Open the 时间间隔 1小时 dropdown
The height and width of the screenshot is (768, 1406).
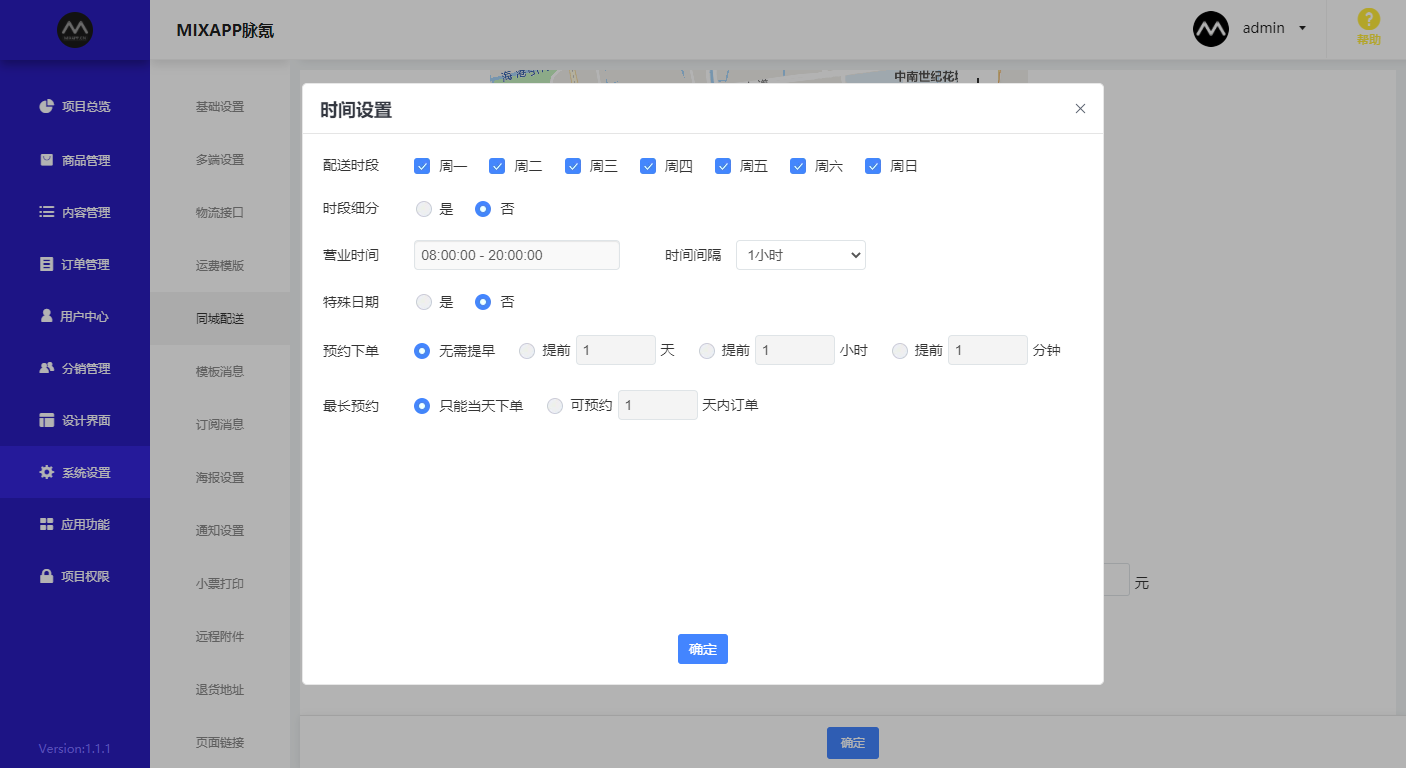(801, 255)
